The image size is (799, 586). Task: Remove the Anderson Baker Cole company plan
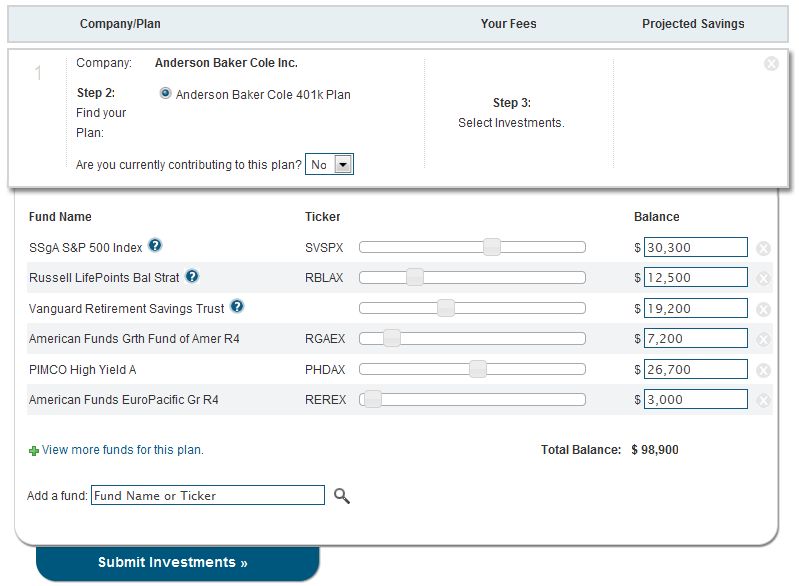(771, 63)
